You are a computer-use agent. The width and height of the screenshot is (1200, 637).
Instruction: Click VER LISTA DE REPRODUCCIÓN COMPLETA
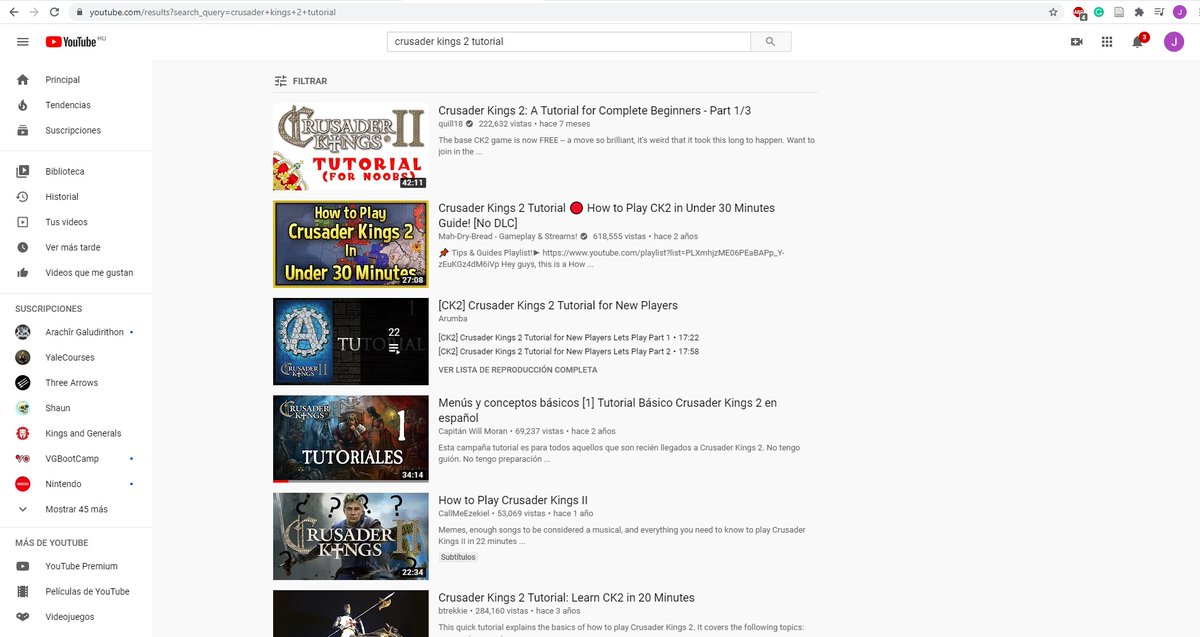[517, 370]
